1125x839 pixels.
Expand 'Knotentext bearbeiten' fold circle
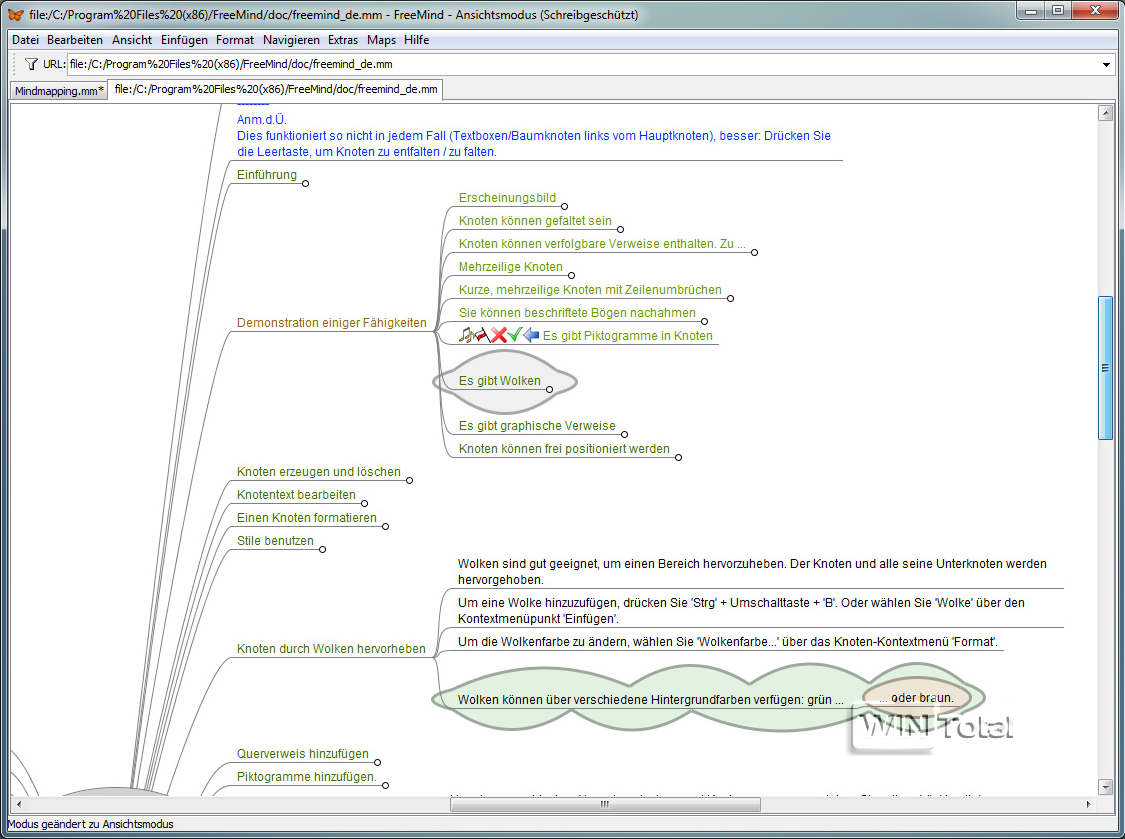coord(364,504)
